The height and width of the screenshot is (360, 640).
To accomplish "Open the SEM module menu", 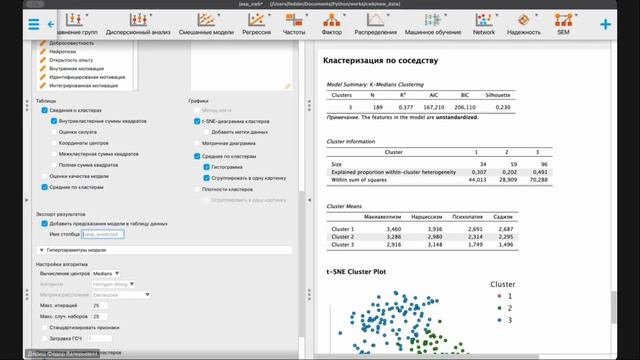I will click(563, 24).
